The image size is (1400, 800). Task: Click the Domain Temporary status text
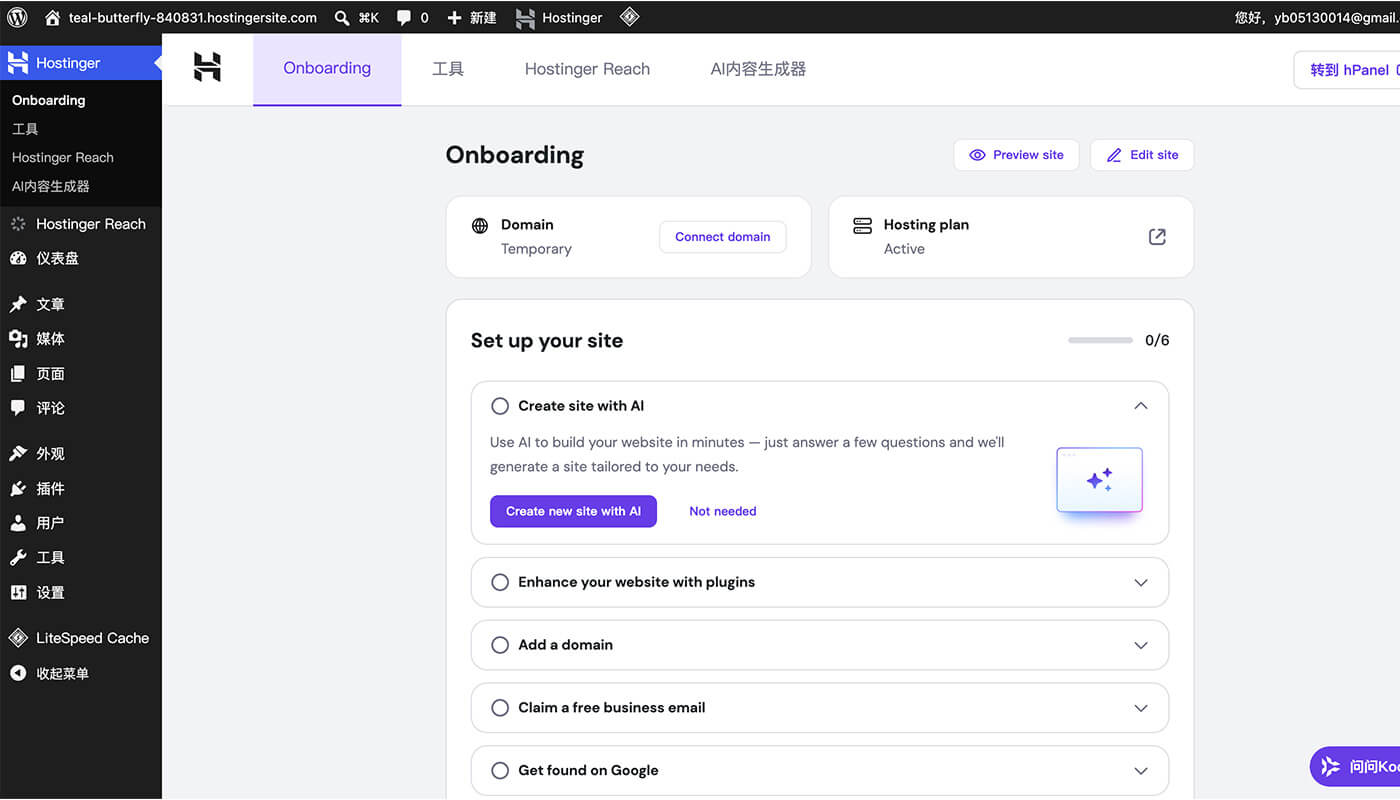[536, 249]
